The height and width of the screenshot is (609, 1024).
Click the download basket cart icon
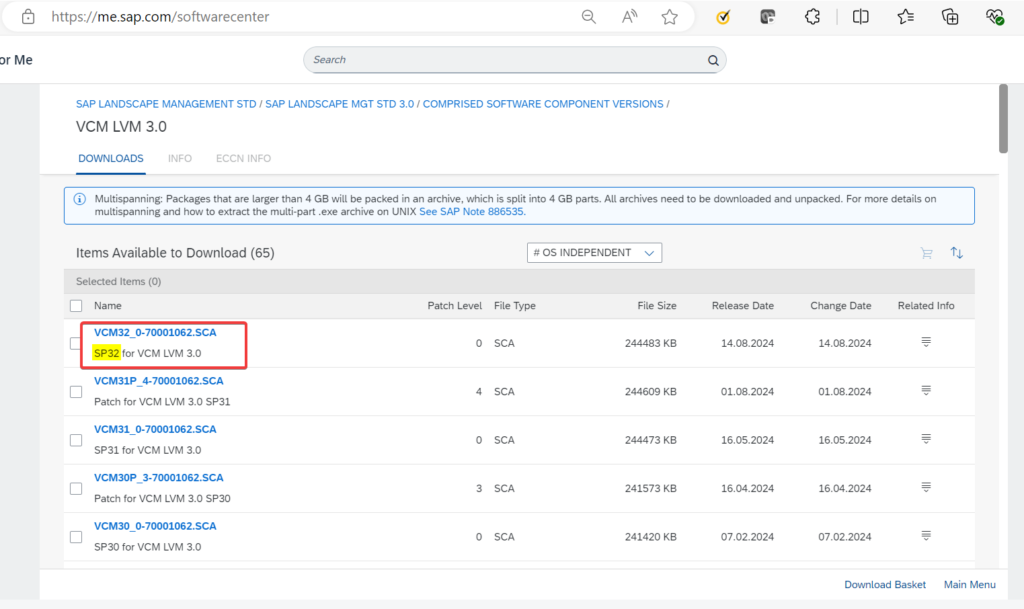pyautogui.click(x=926, y=253)
